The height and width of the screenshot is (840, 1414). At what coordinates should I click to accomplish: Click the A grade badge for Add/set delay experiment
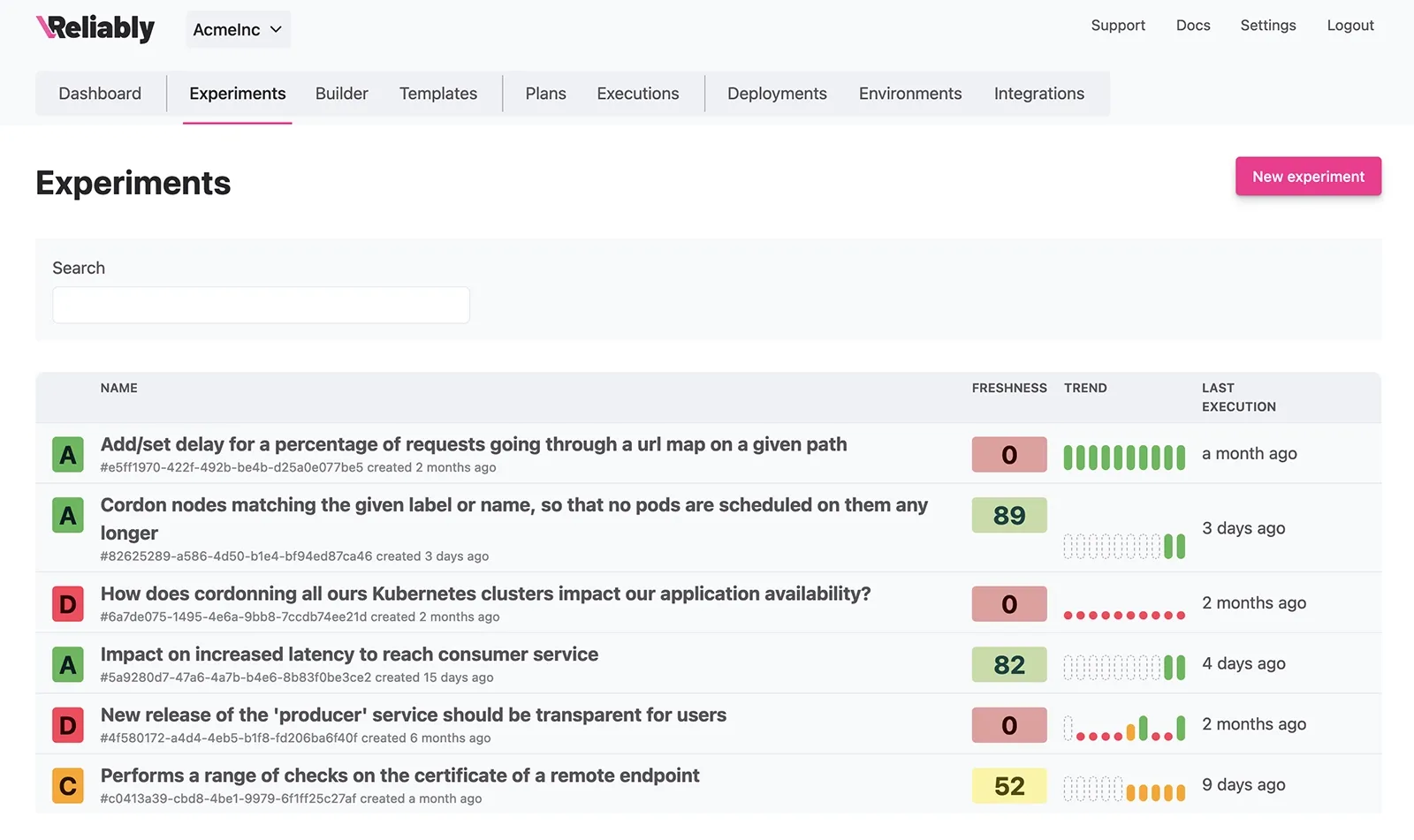pos(68,455)
